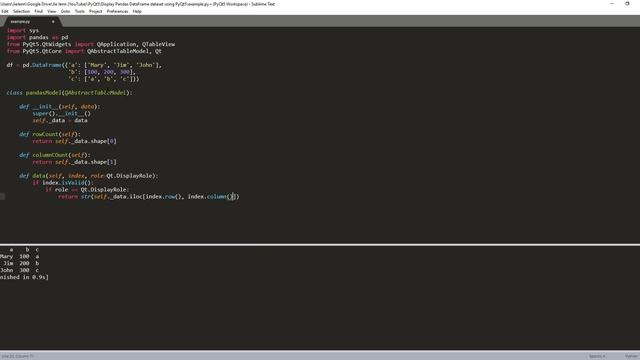The height and width of the screenshot is (360, 640).
Task: Open the Python syntax selector in status bar
Action: [x=632, y=356]
